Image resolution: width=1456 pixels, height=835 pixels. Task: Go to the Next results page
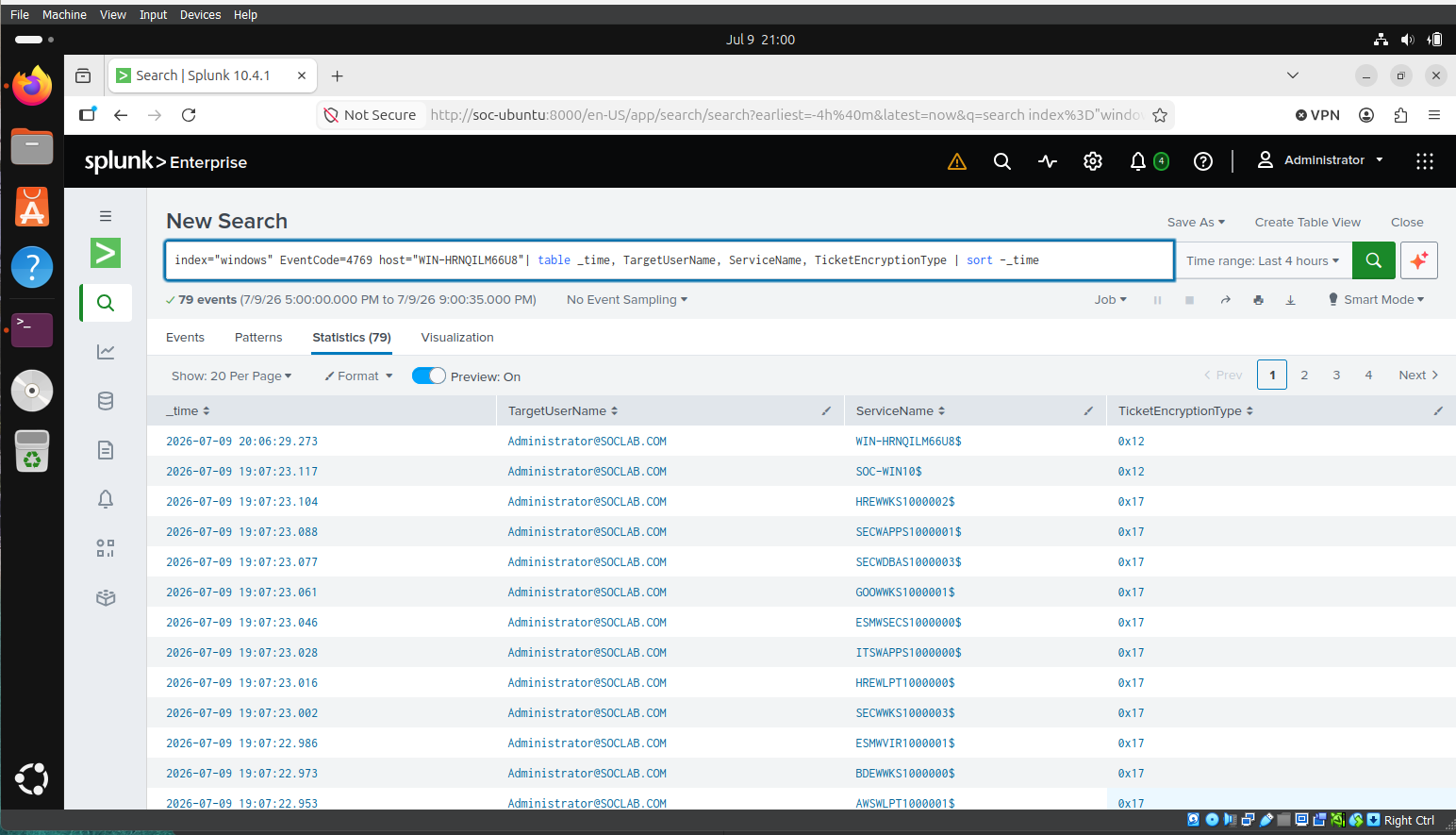tap(1418, 375)
